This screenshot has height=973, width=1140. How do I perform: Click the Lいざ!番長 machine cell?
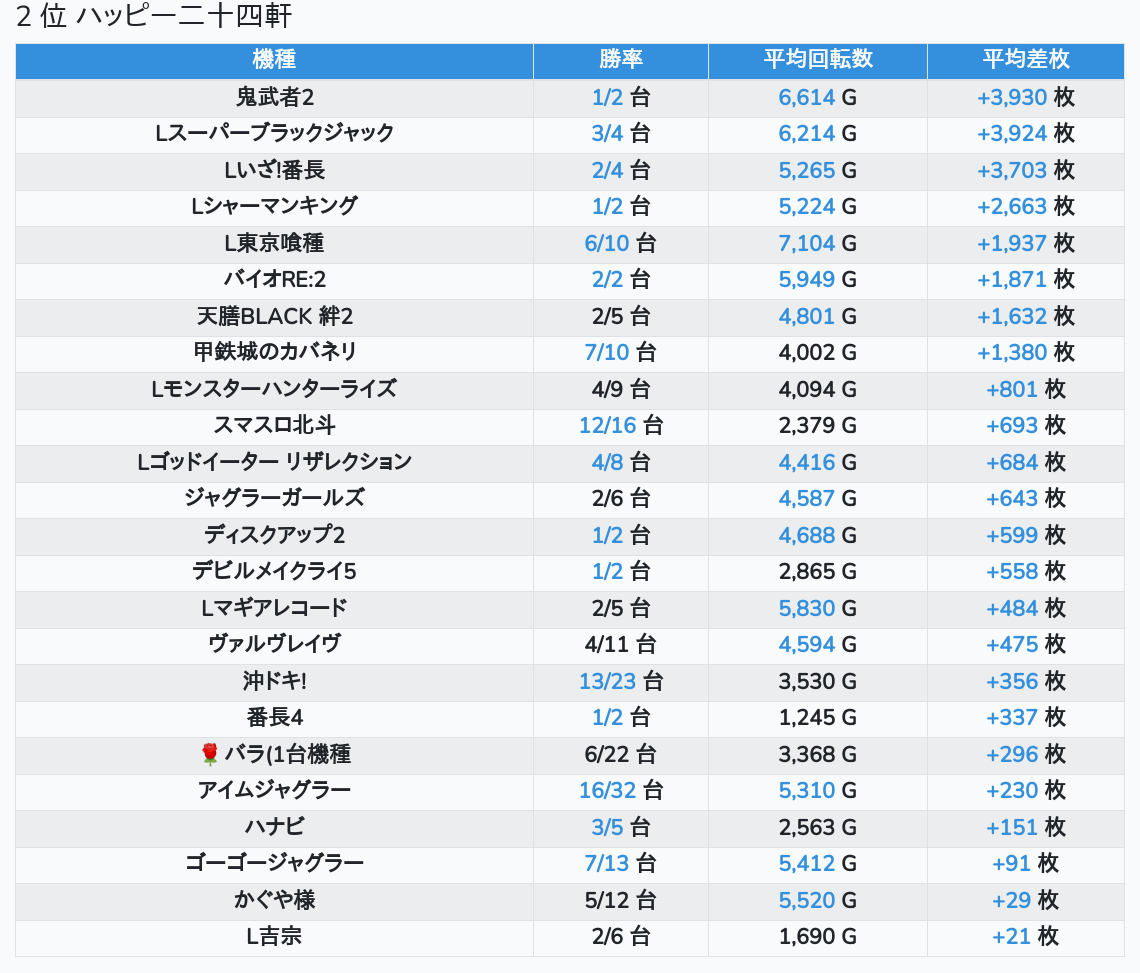point(274,170)
